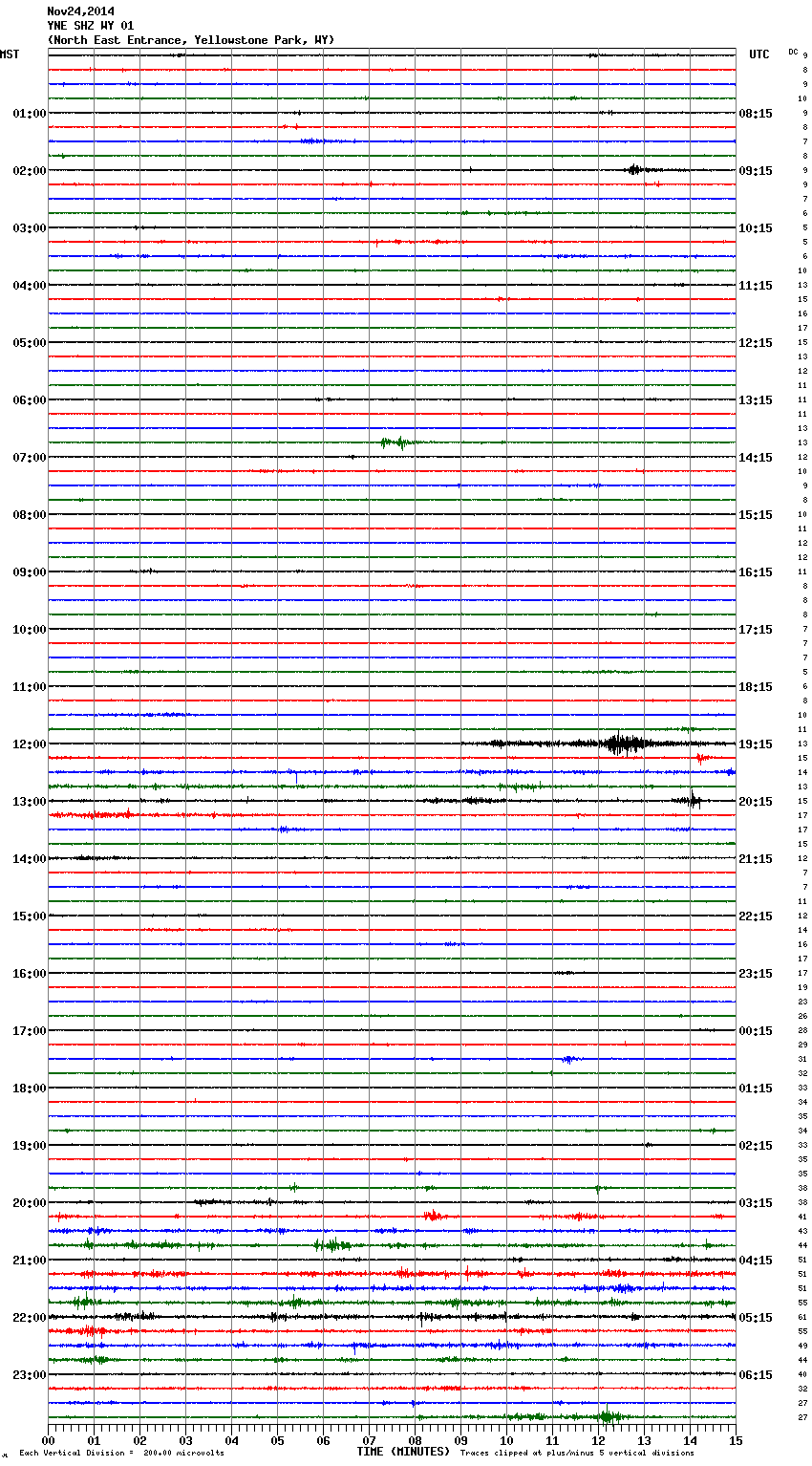This screenshot has height=1466, width=812.
Task: Click the DC value 61 beside the 22:00 trace
Action: 803,1318
